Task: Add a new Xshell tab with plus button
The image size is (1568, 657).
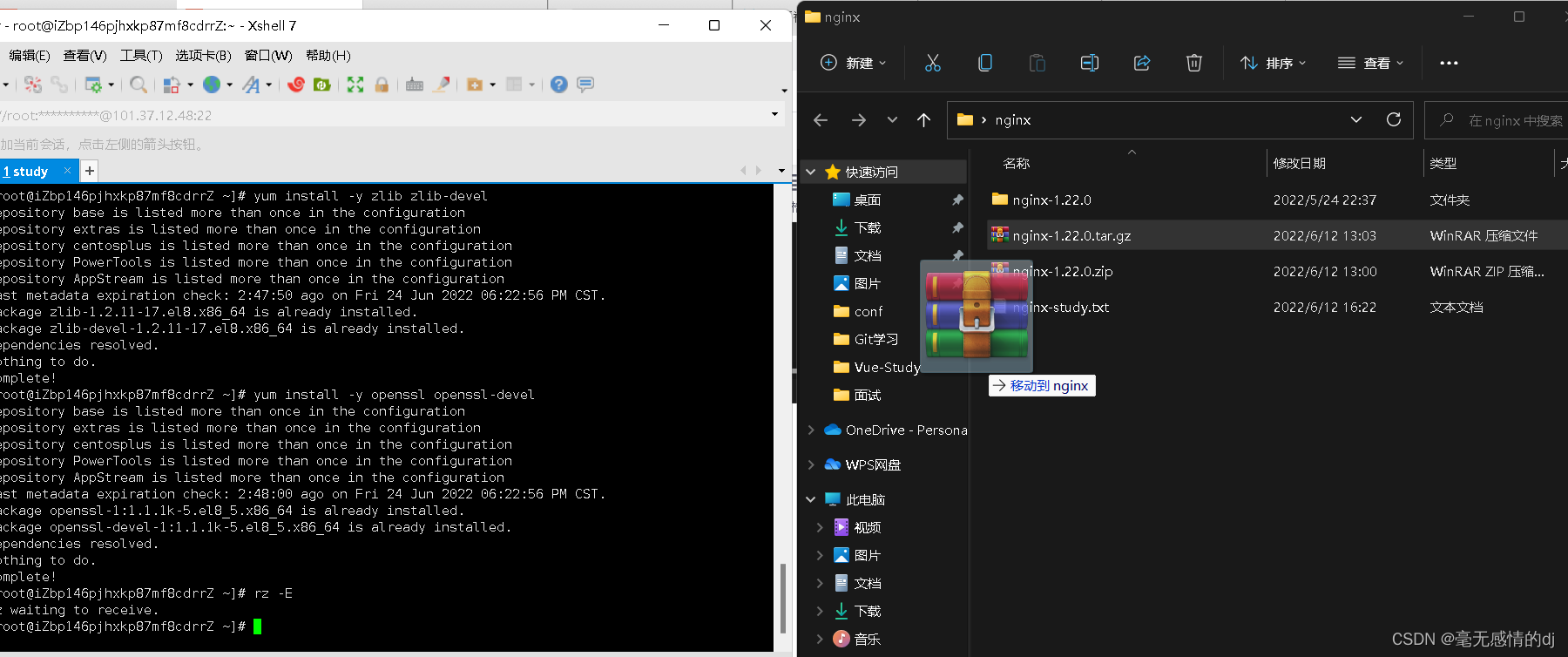Action: tap(89, 171)
